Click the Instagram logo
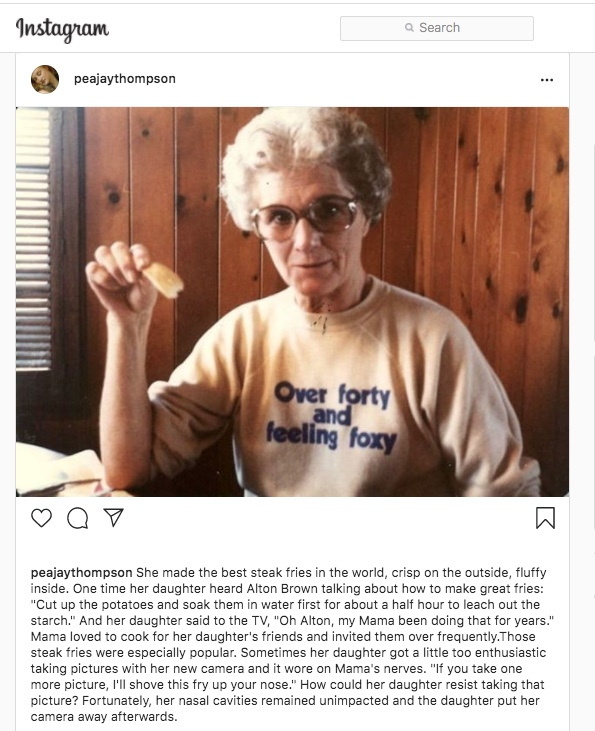Screen dimensions: 595x731 click(x=62, y=29)
